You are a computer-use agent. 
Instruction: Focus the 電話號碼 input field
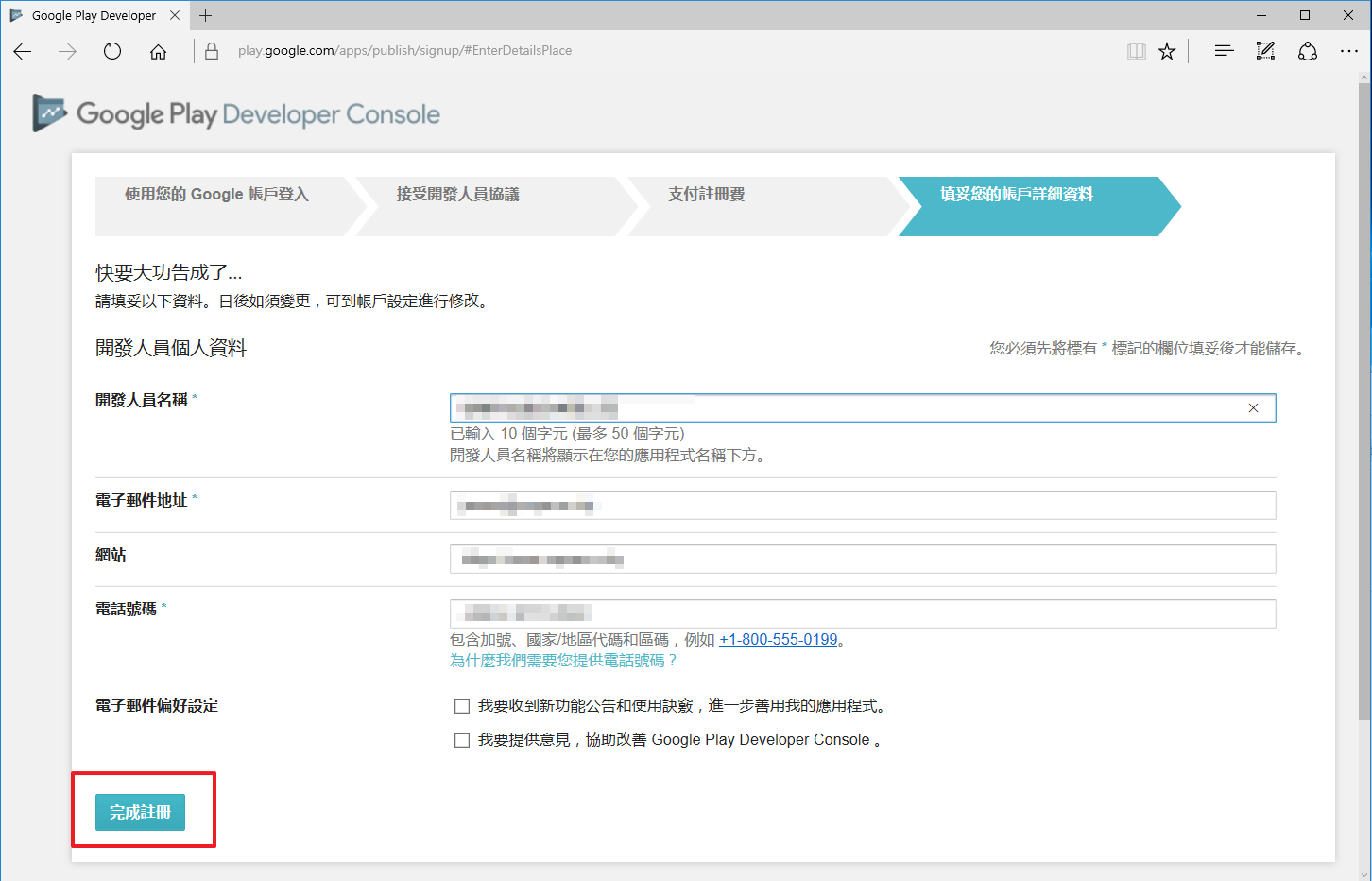(863, 613)
